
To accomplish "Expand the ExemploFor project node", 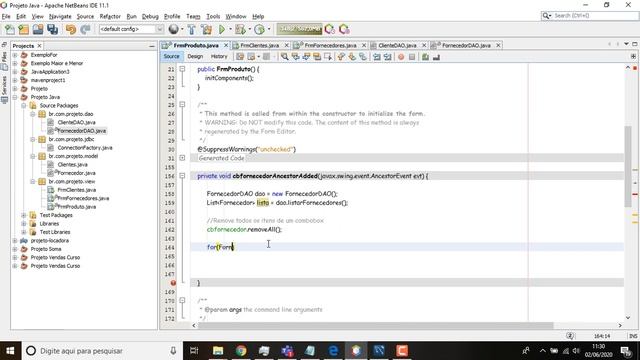I will point(15,55).
